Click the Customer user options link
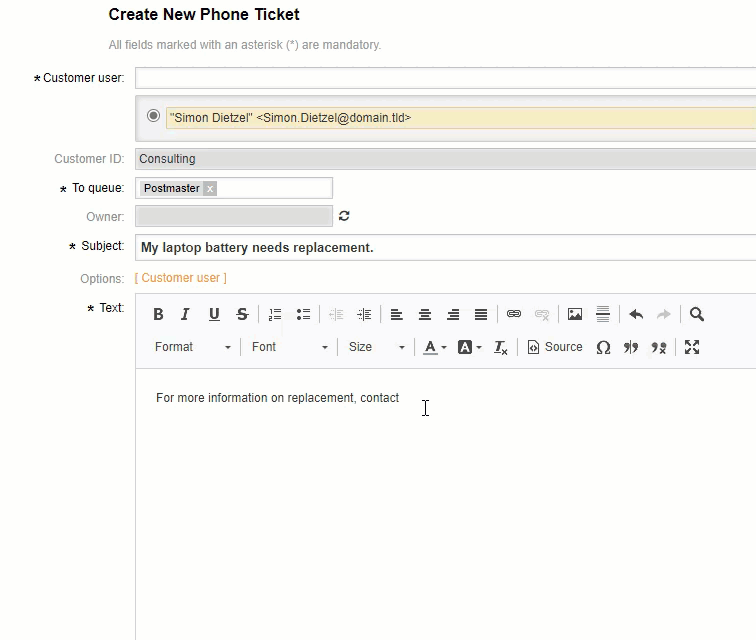756x640 pixels. tap(180, 278)
